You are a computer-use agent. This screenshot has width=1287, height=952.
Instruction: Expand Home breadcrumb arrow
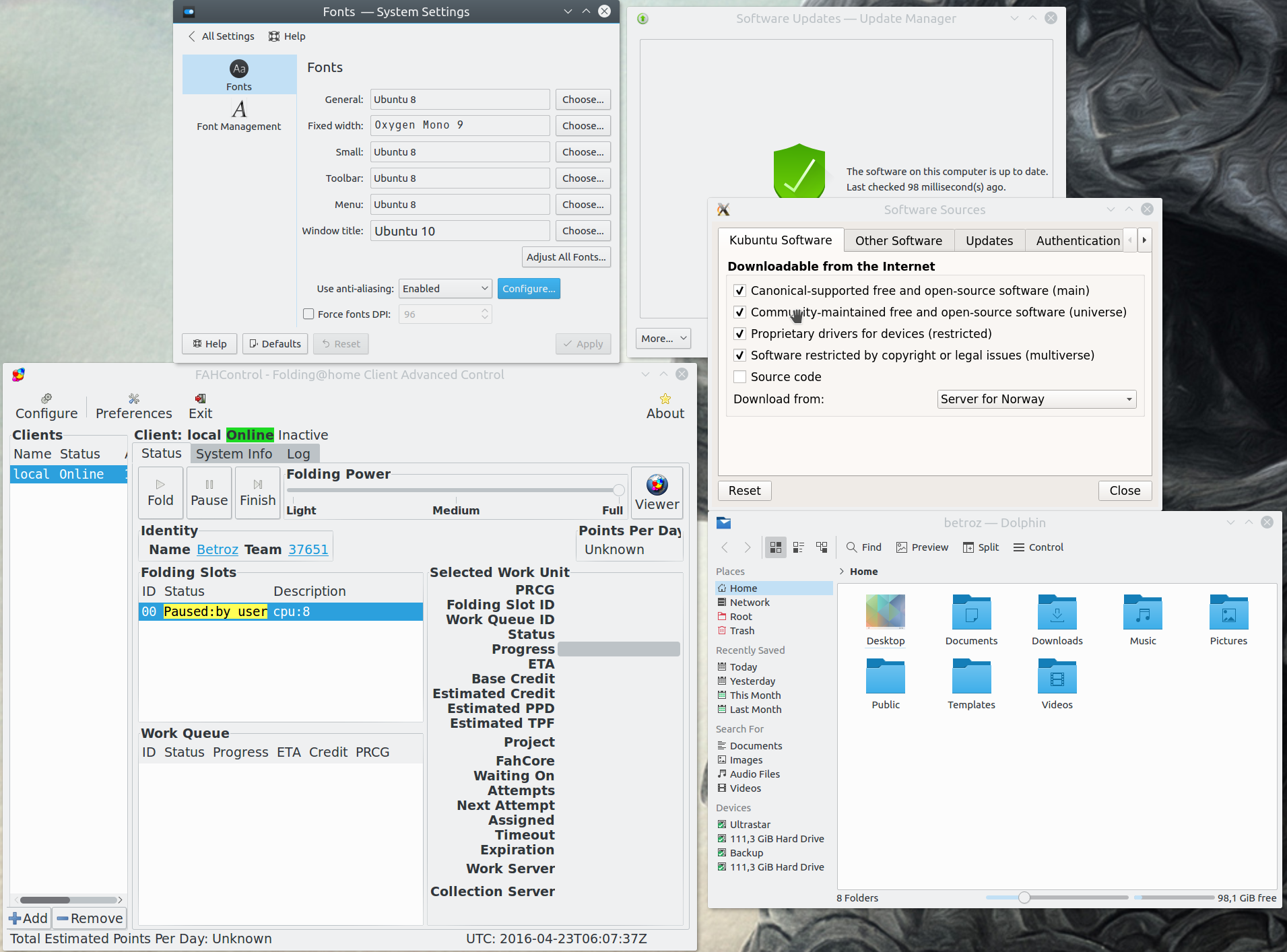pos(842,572)
